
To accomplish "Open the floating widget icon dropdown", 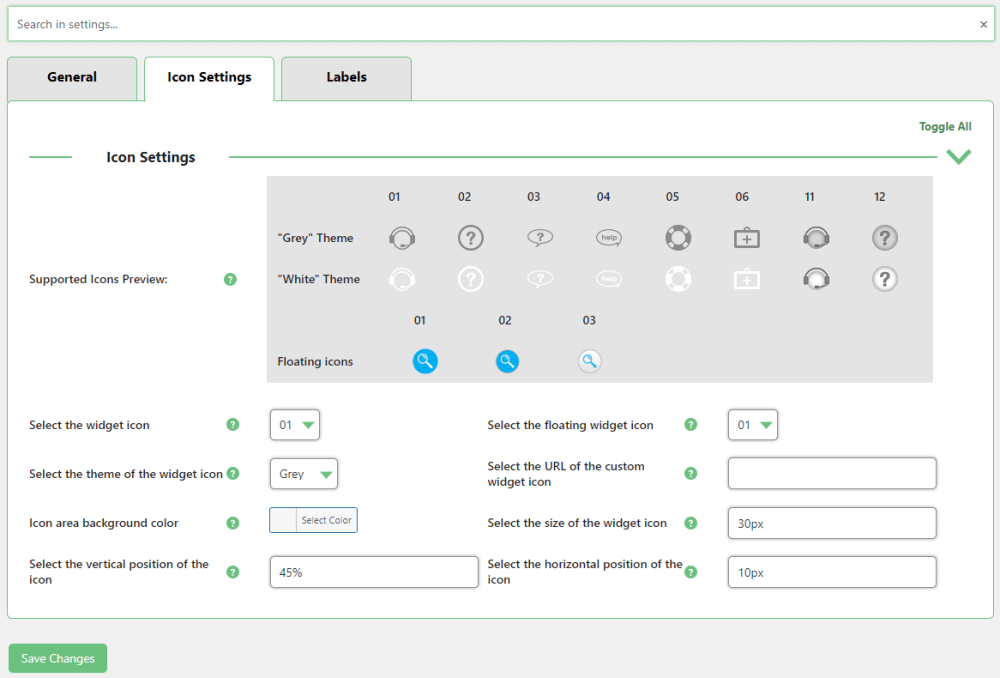I will pos(753,425).
